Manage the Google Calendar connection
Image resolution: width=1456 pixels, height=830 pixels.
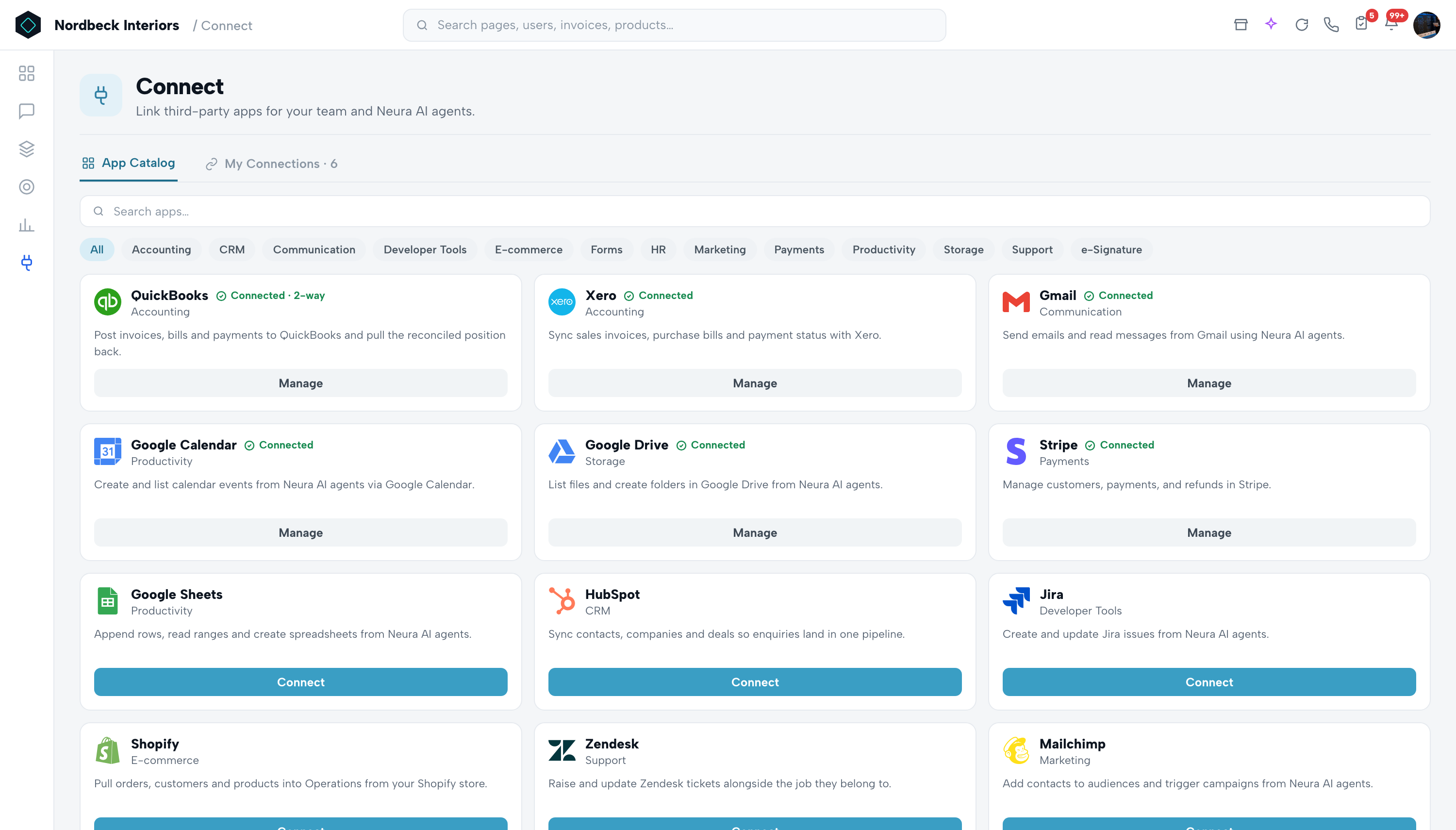300,532
